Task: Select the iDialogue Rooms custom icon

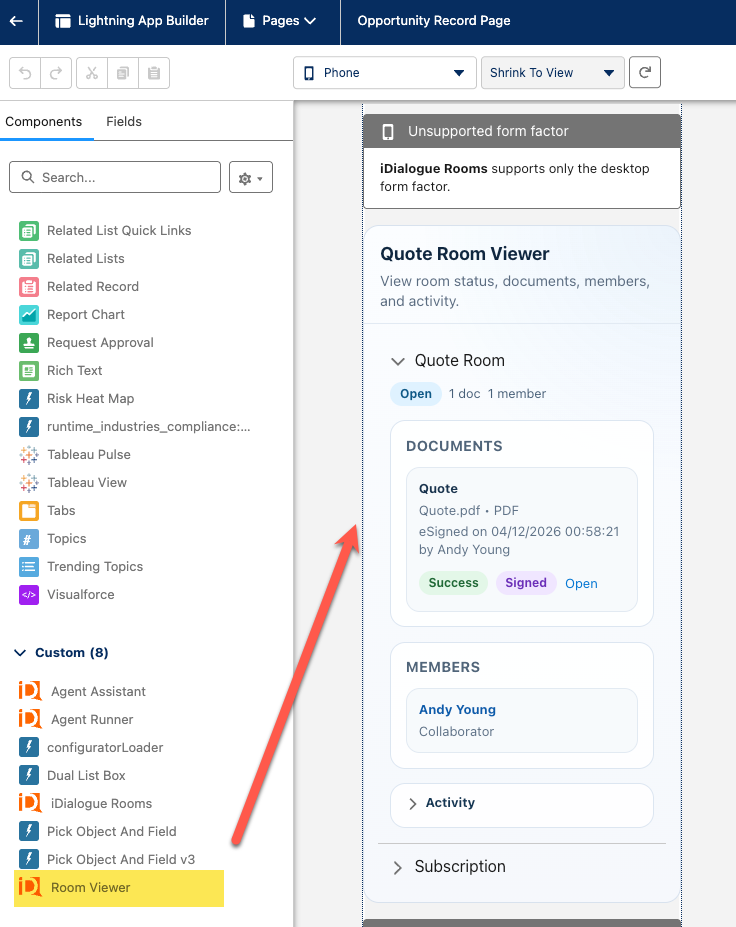Action: pos(30,803)
